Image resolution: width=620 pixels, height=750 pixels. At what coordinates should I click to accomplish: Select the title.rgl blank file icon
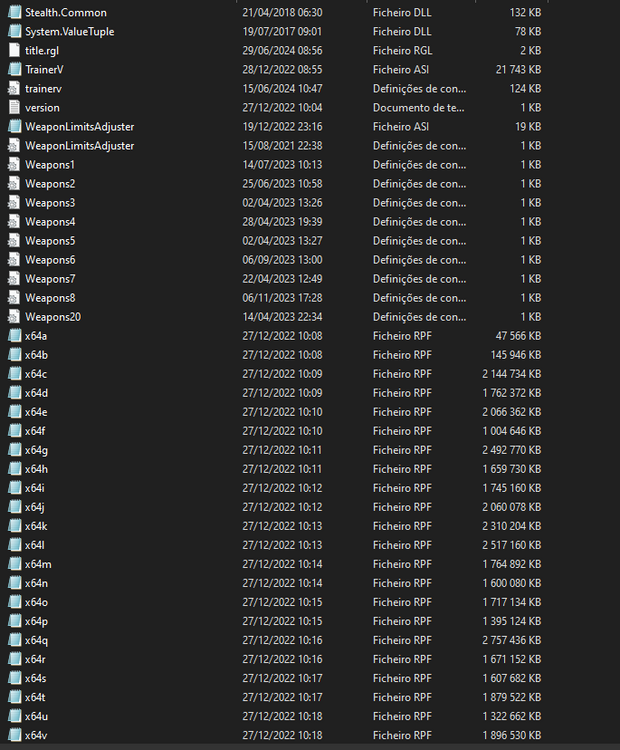coord(14,51)
